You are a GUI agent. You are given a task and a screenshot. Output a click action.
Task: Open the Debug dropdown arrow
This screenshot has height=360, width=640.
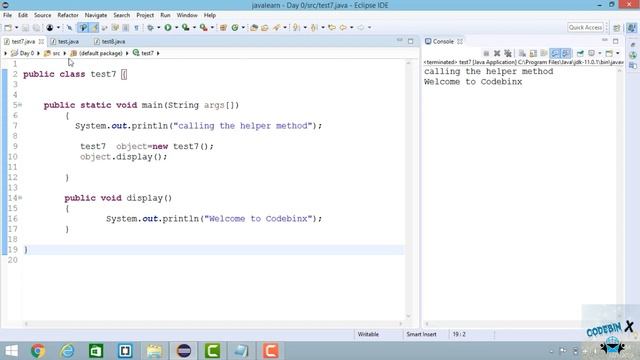[x=158, y=27]
